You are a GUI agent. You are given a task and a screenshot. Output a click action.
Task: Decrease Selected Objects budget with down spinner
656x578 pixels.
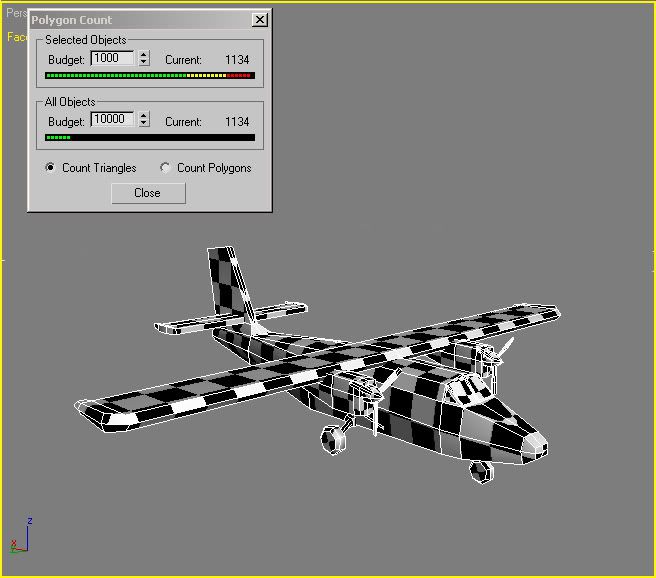coord(144,63)
